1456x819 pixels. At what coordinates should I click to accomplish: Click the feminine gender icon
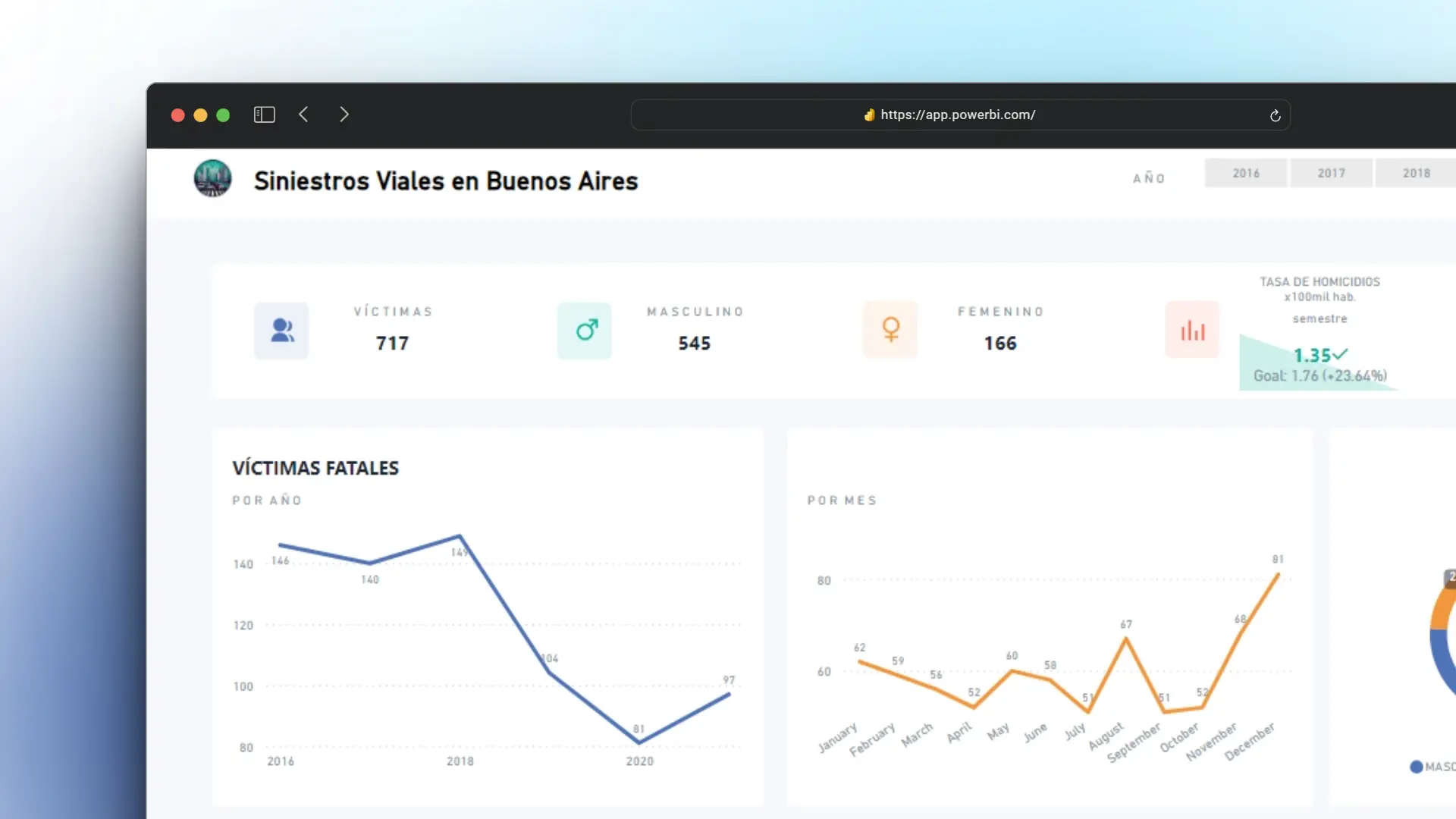889,328
